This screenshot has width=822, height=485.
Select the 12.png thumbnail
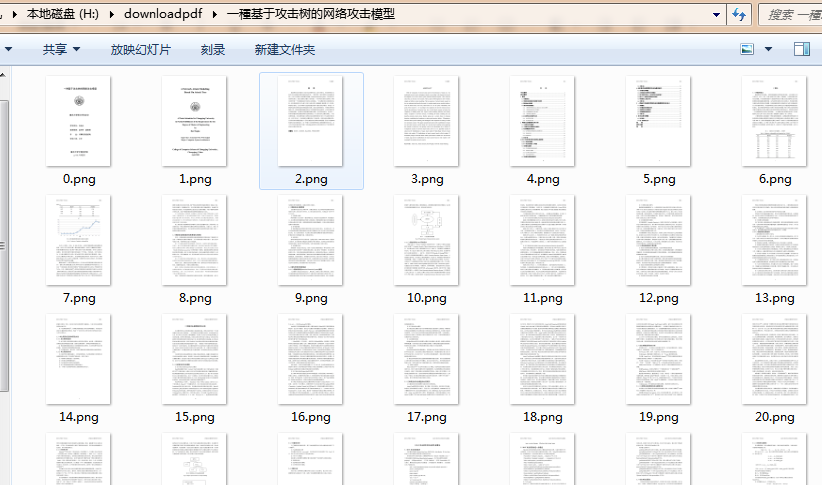(x=658, y=240)
